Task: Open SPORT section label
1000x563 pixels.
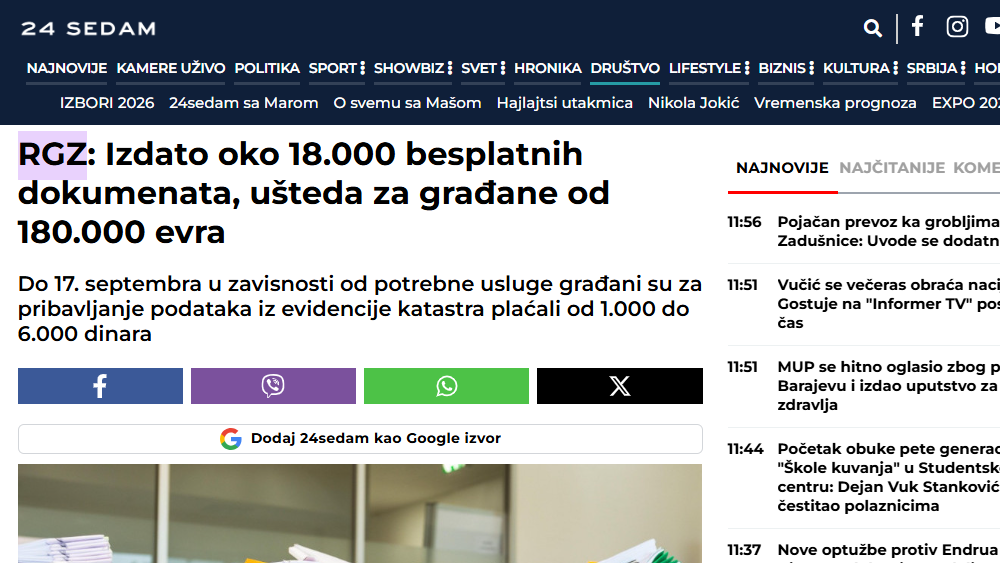Action: pyautogui.click(x=333, y=68)
